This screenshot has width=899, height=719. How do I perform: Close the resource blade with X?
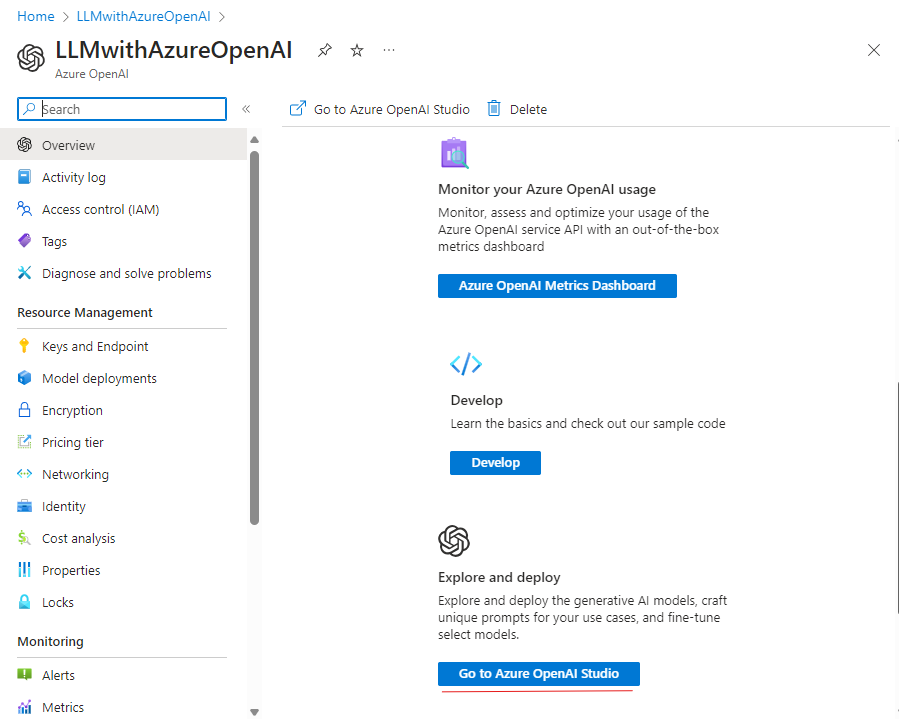(x=874, y=50)
